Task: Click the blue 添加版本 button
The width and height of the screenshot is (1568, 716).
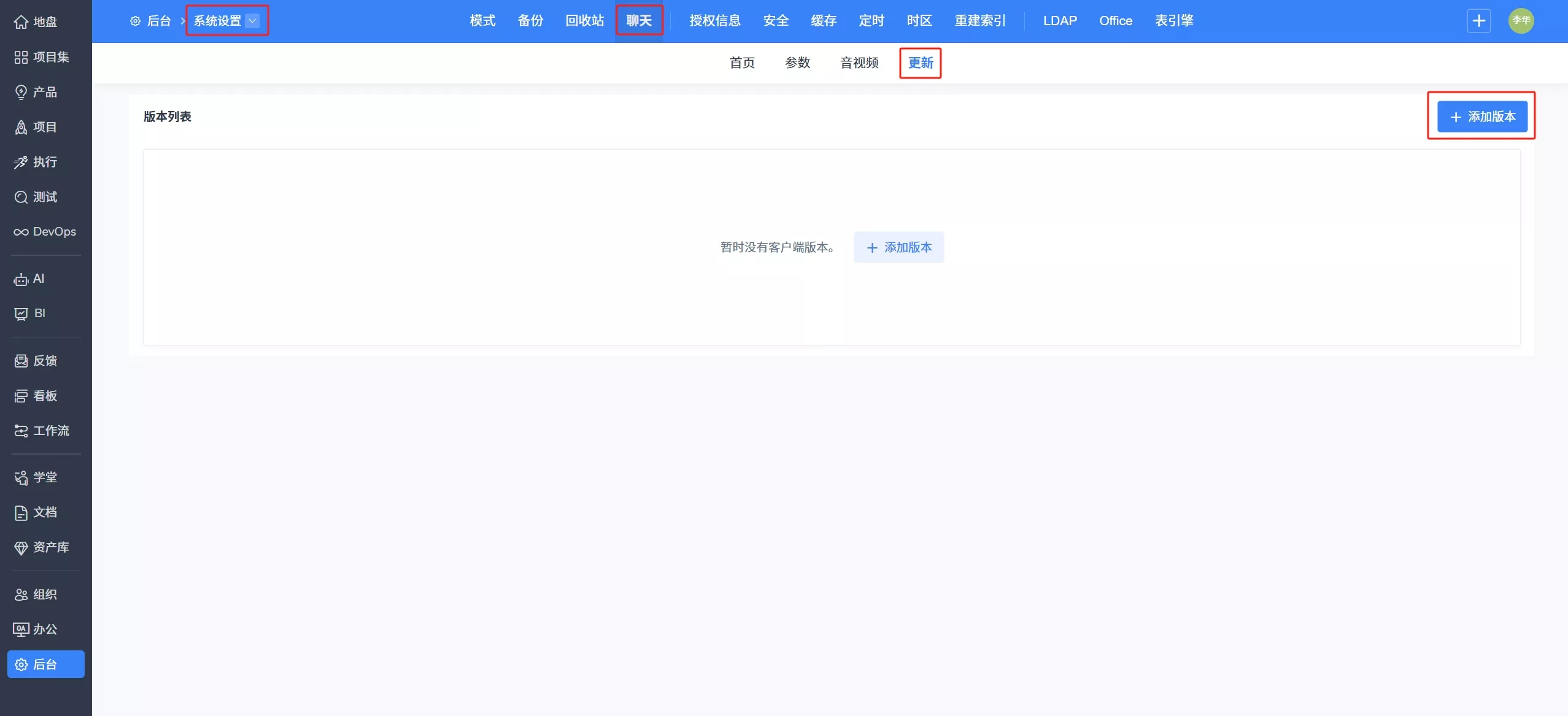Action: click(1482, 117)
